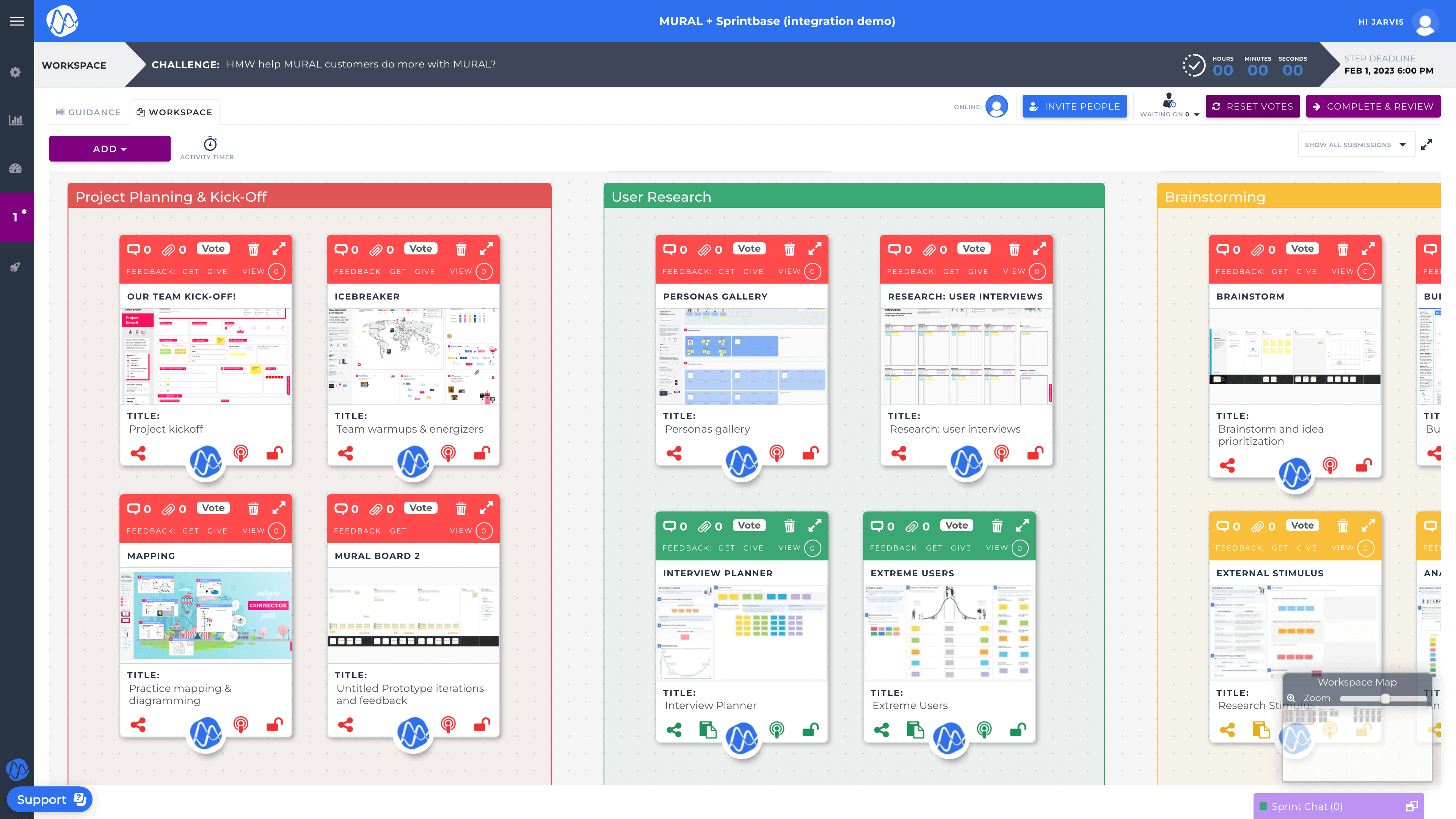The height and width of the screenshot is (819, 1456).
Task: Toggle lock on the Research: user interviews card
Action: pyautogui.click(x=1035, y=453)
